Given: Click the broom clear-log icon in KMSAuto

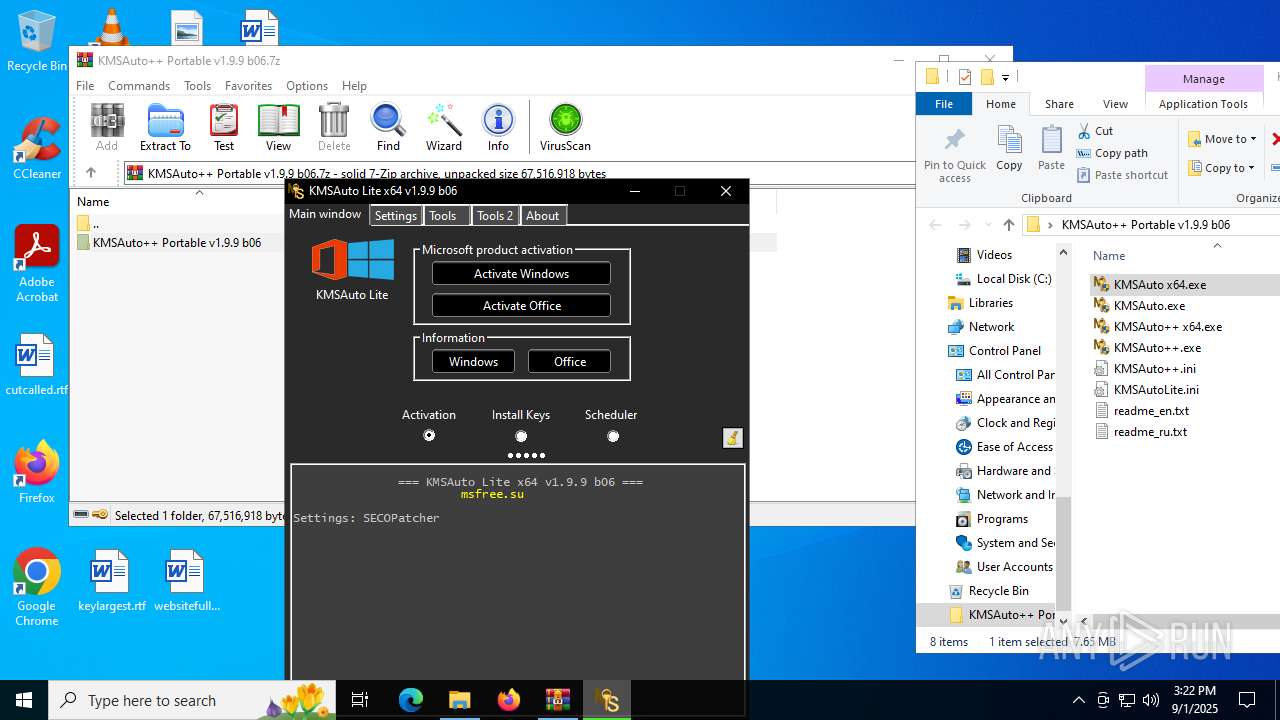Looking at the screenshot, I should [733, 437].
